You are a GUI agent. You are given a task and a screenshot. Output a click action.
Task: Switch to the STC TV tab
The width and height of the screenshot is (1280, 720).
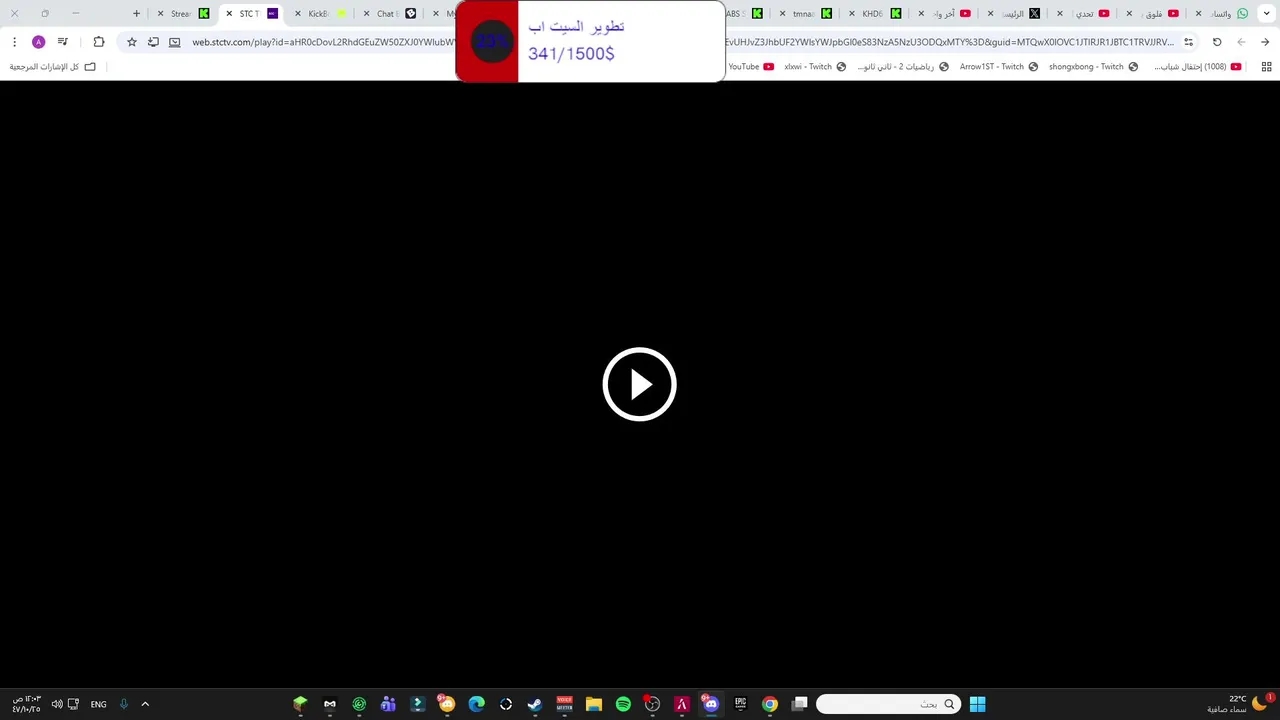[250, 14]
